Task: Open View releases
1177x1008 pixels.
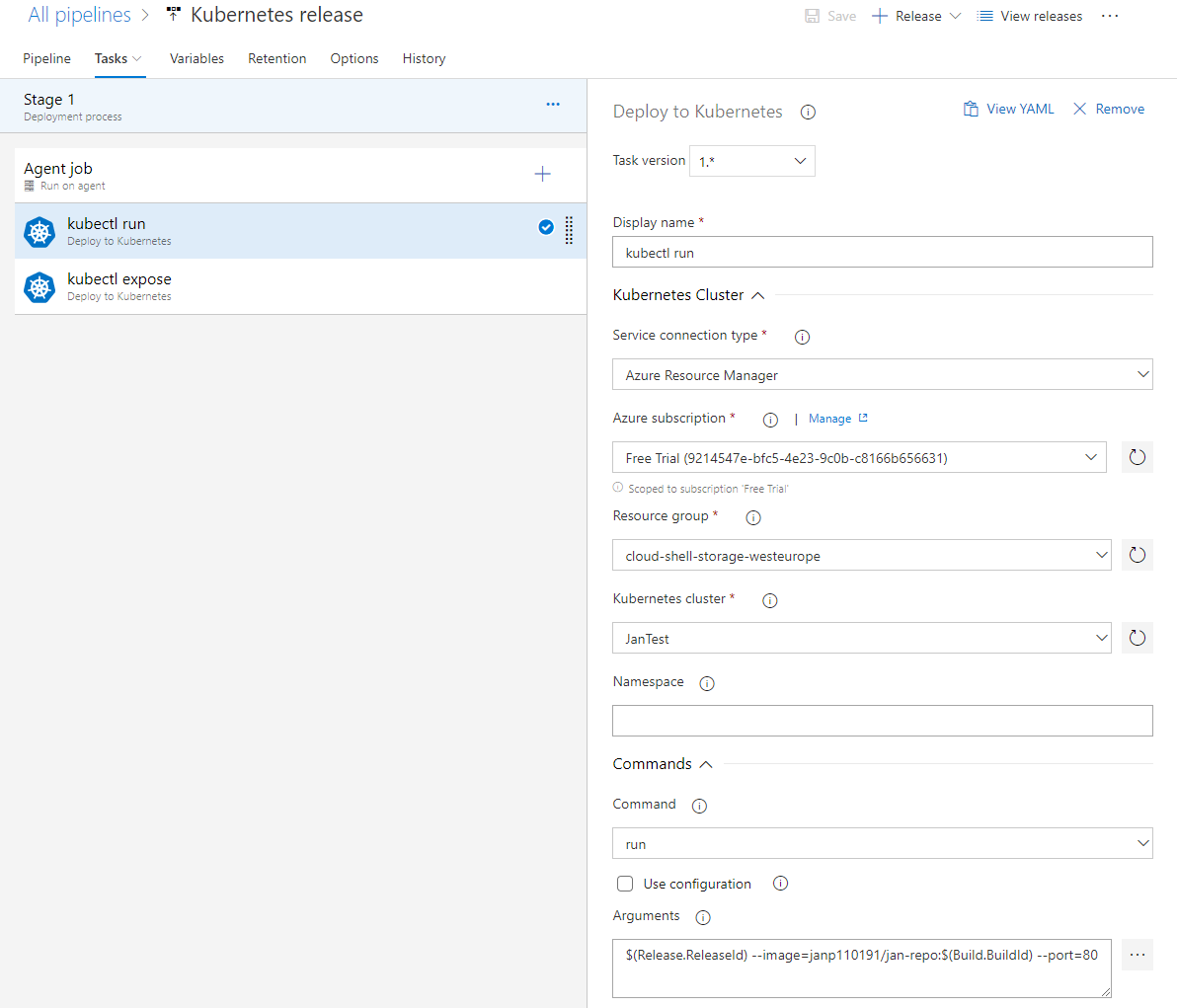Action: coord(1030,16)
